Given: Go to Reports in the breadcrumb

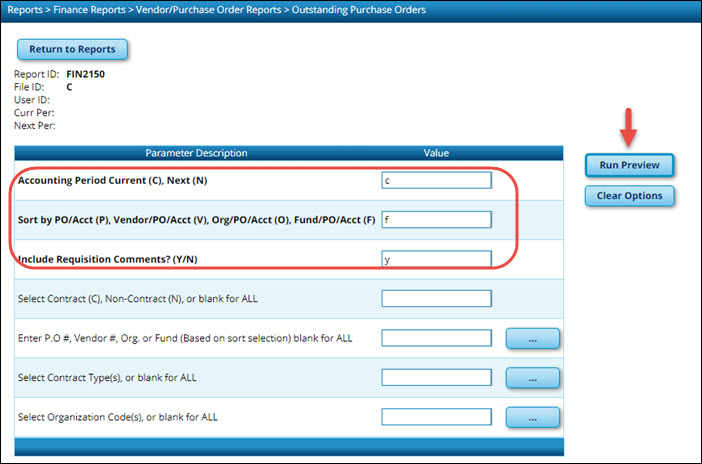Looking at the screenshot, I should [27, 10].
